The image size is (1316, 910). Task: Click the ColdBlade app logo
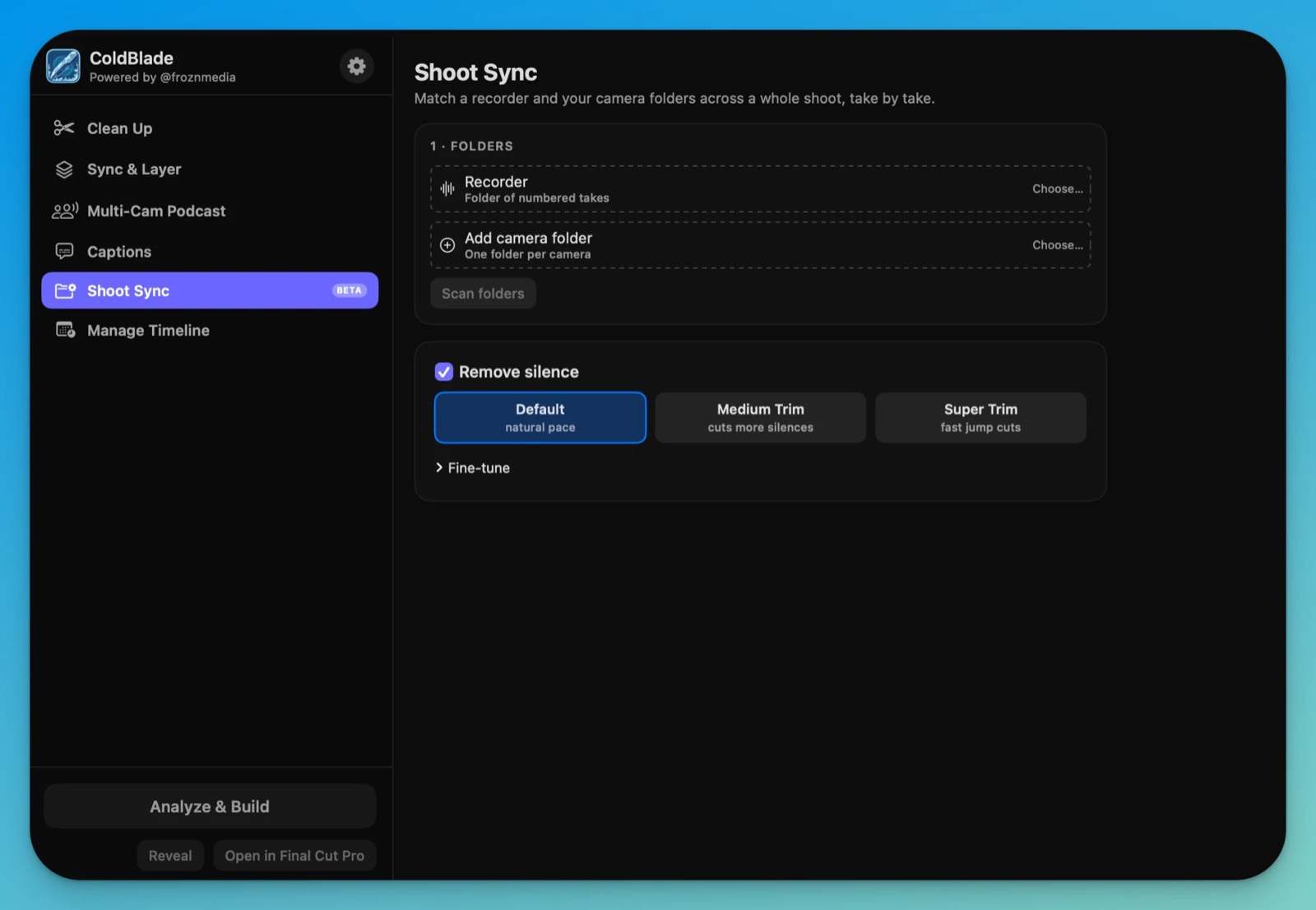(x=63, y=67)
